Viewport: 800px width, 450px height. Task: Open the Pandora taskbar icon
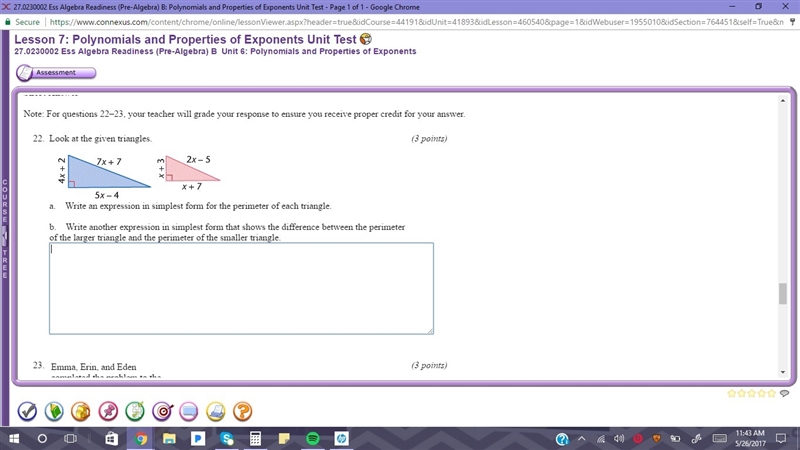point(198,439)
